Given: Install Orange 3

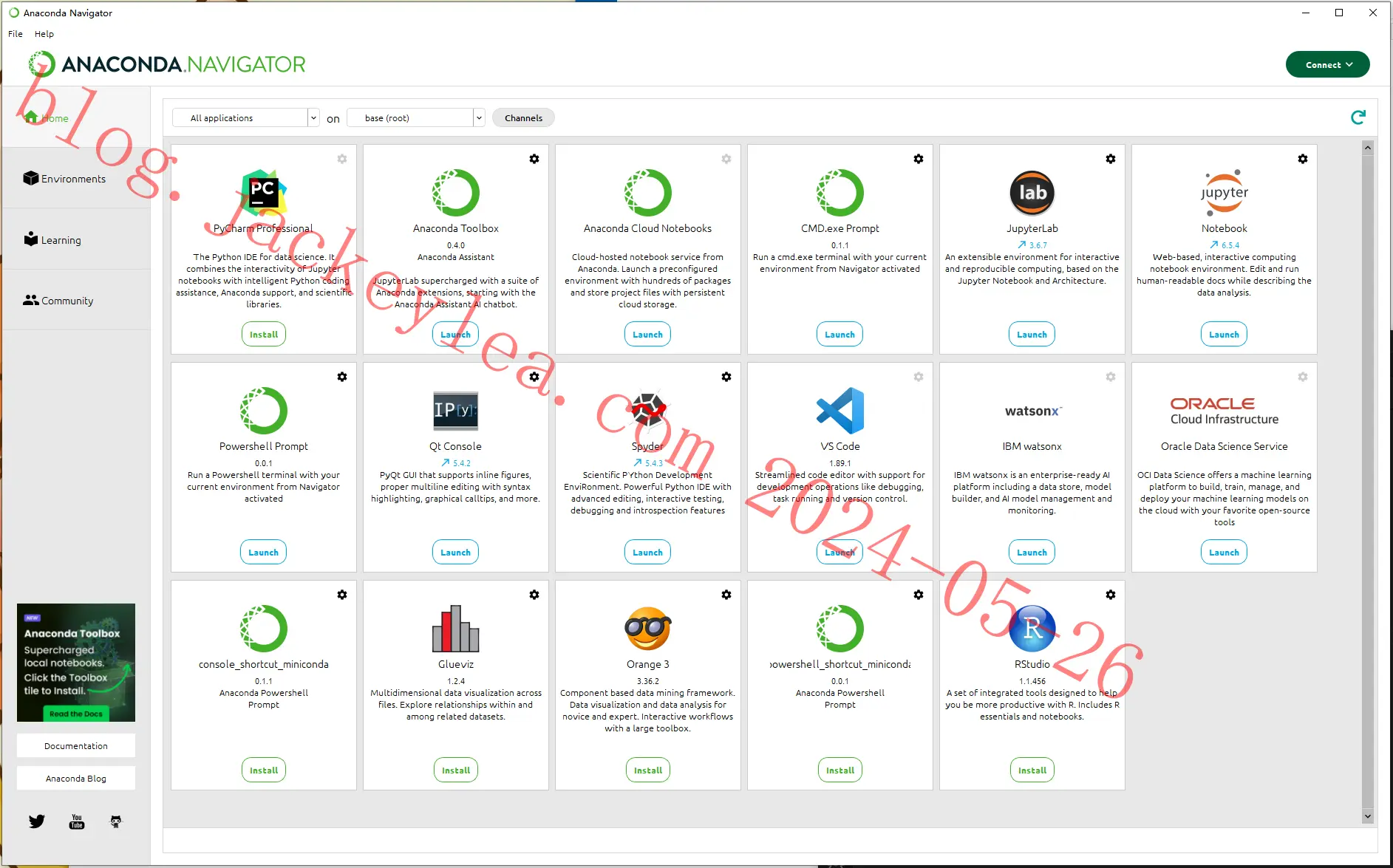Looking at the screenshot, I should pyautogui.click(x=648, y=770).
